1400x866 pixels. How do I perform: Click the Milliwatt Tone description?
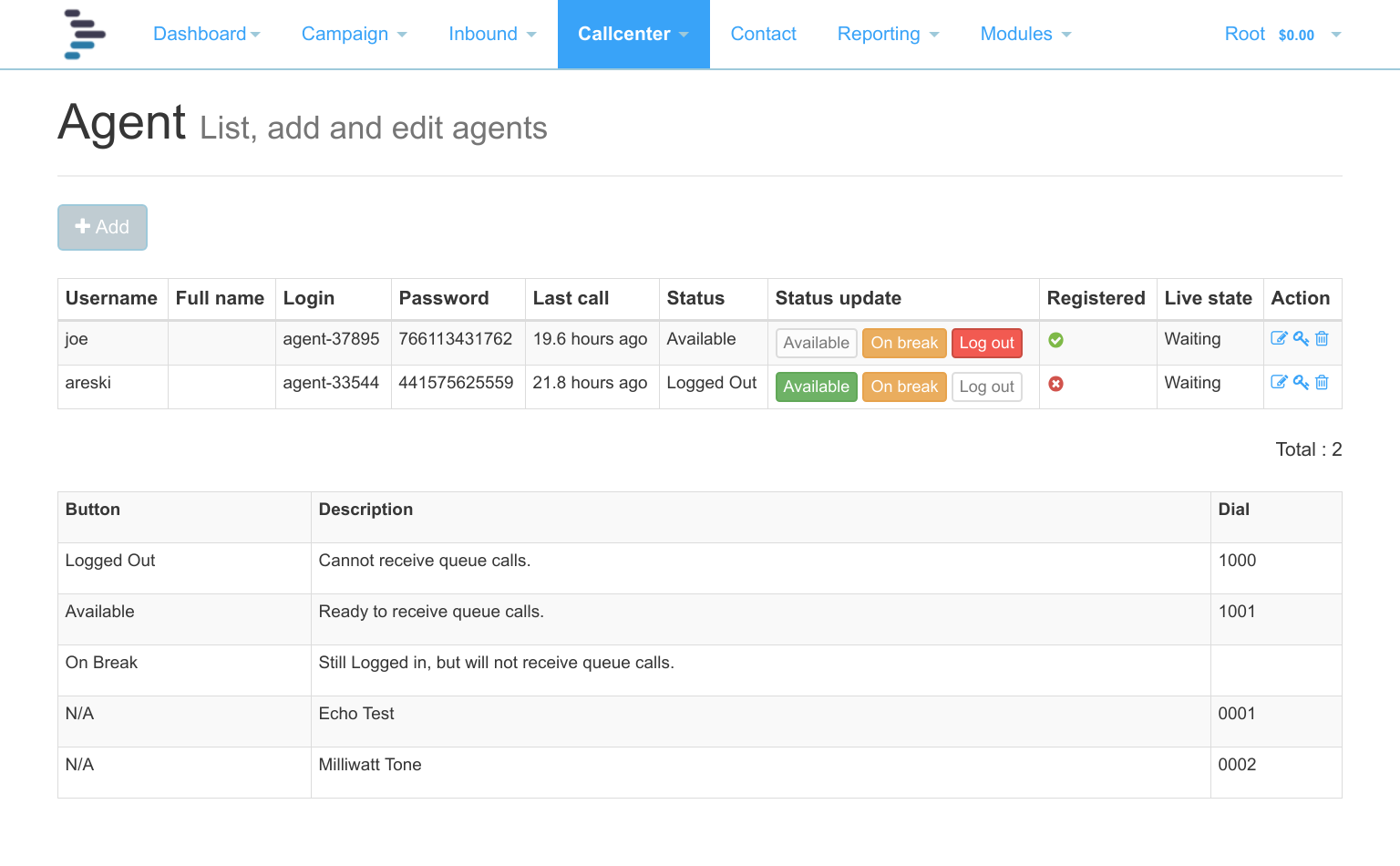pos(370,765)
